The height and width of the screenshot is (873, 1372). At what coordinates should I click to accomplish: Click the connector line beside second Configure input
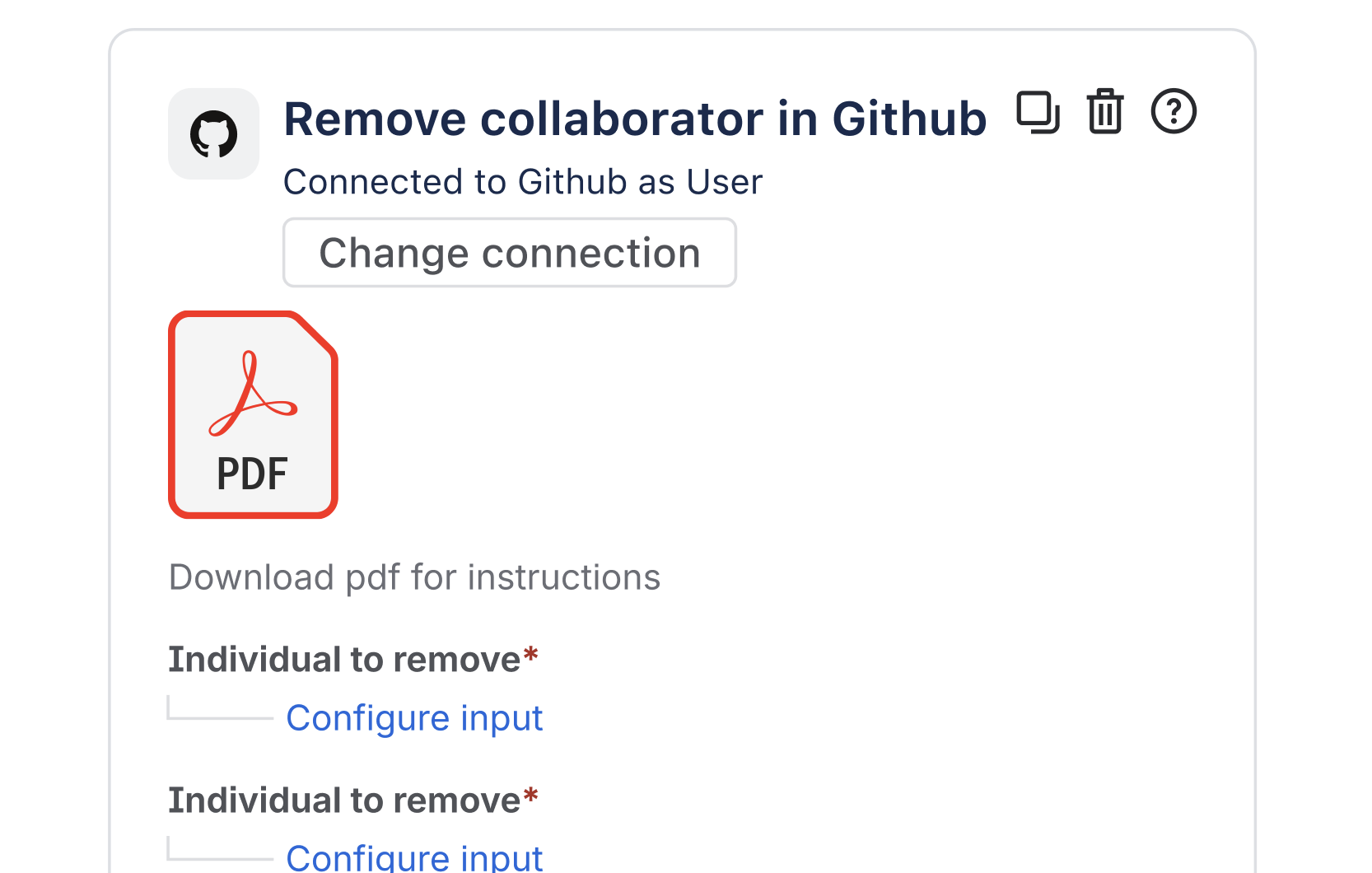(220, 858)
